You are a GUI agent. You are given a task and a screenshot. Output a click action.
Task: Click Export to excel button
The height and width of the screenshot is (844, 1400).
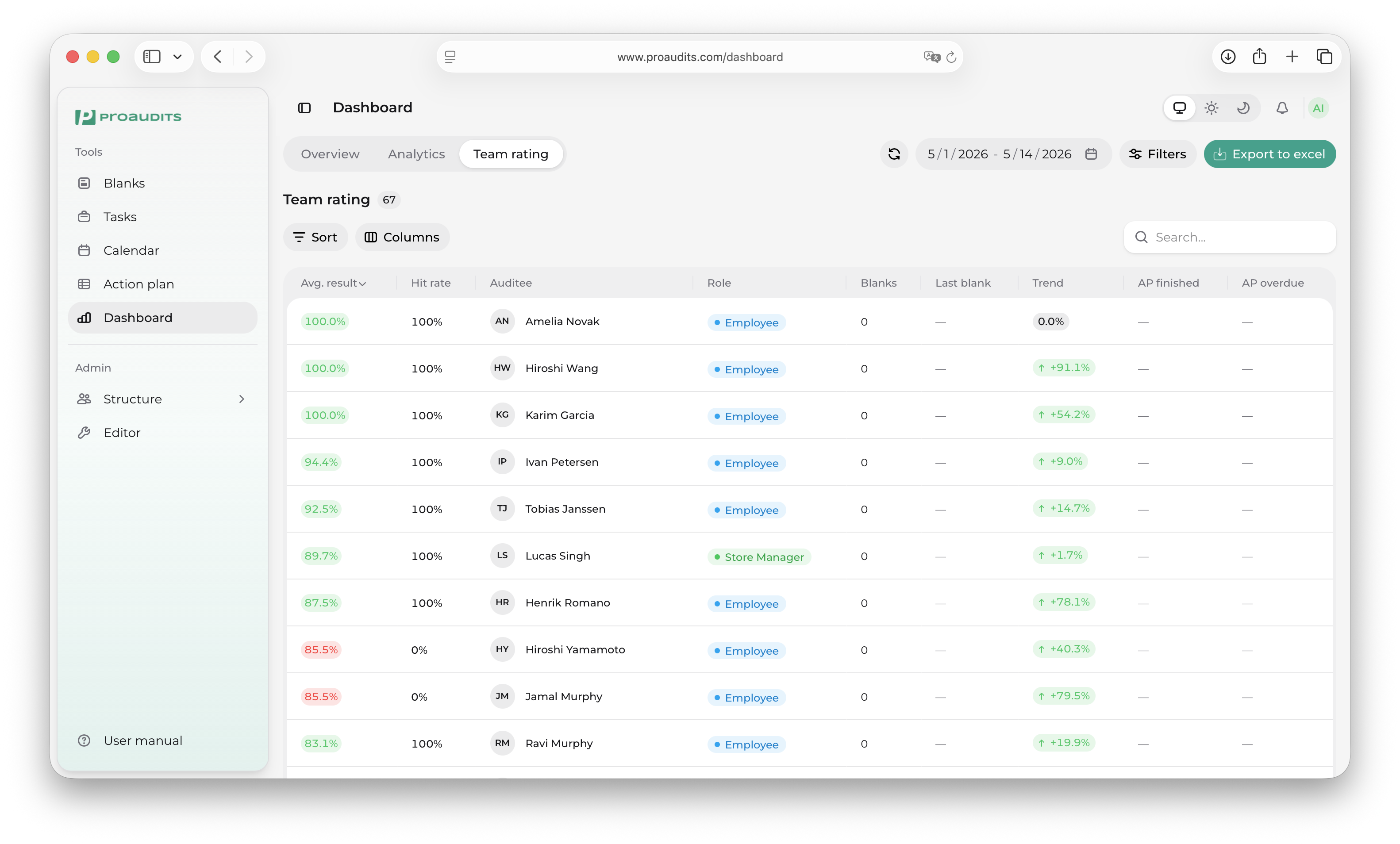click(1269, 154)
